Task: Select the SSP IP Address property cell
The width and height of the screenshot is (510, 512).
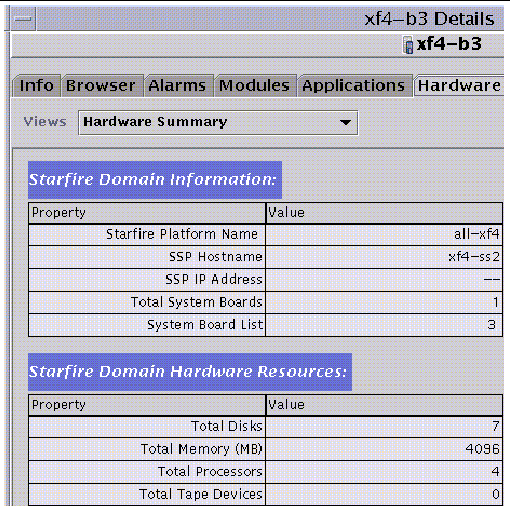Action: coord(147,280)
